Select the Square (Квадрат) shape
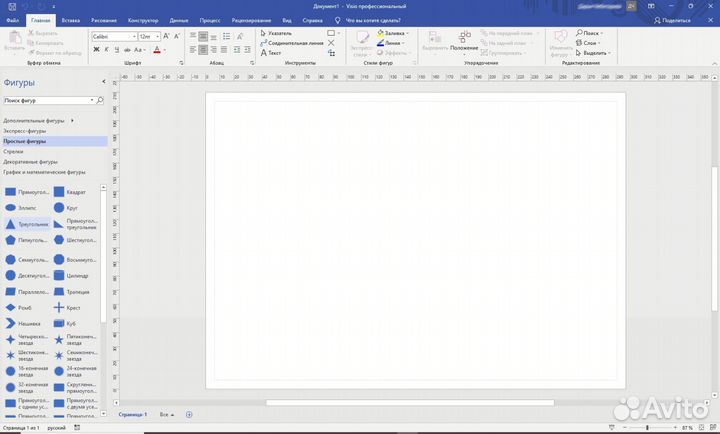This screenshot has width=720, height=434. coord(70,192)
